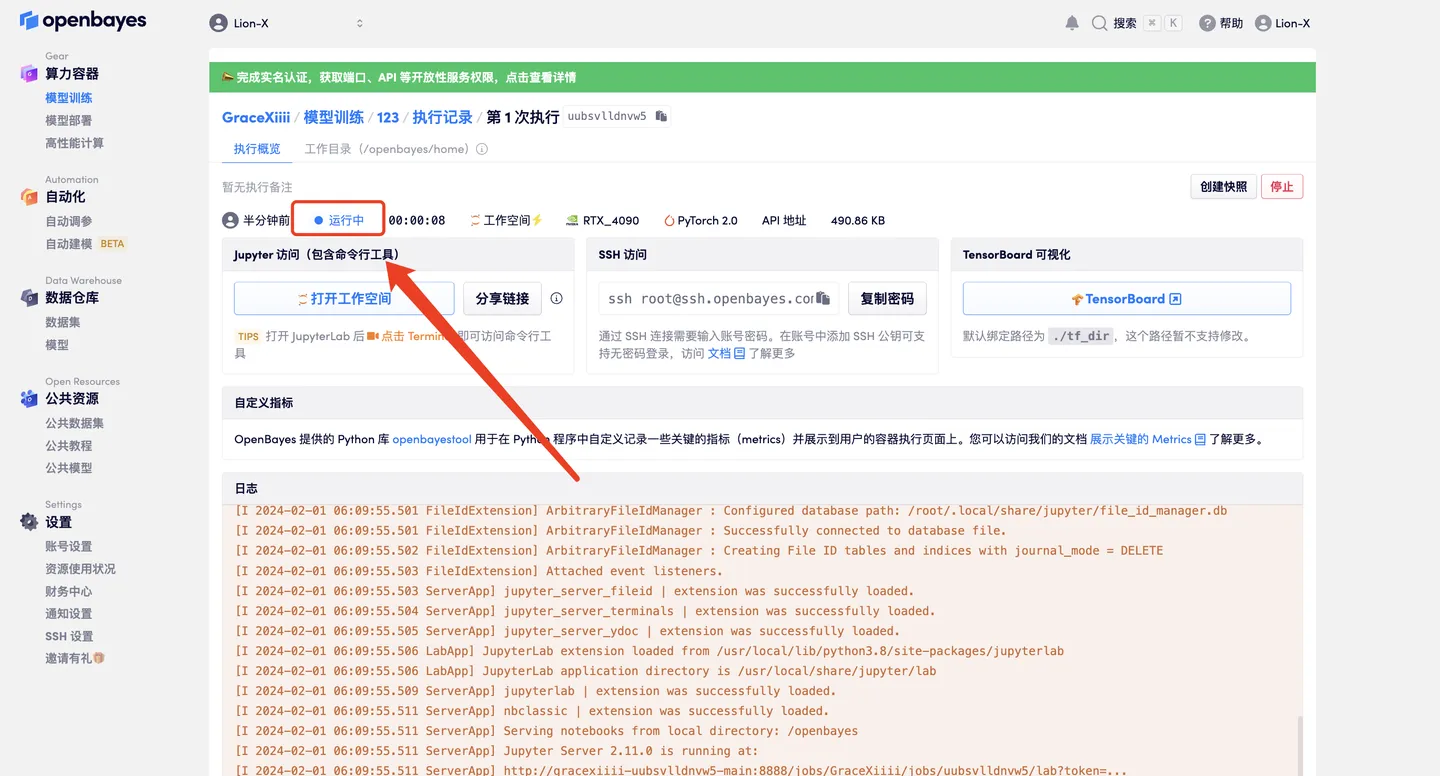Click the search magnifier icon in top bar
Image resolution: width=1440 pixels, height=776 pixels.
click(1101, 22)
